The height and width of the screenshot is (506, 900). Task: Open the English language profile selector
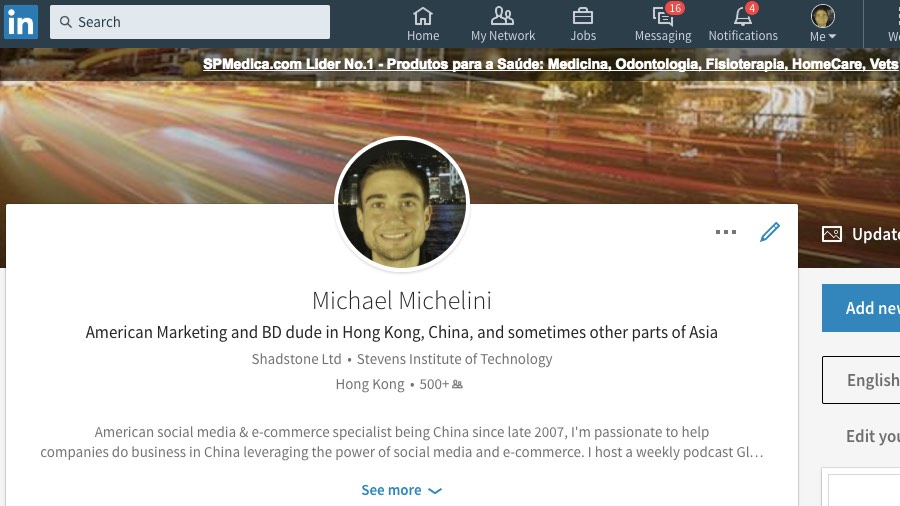coord(861,380)
